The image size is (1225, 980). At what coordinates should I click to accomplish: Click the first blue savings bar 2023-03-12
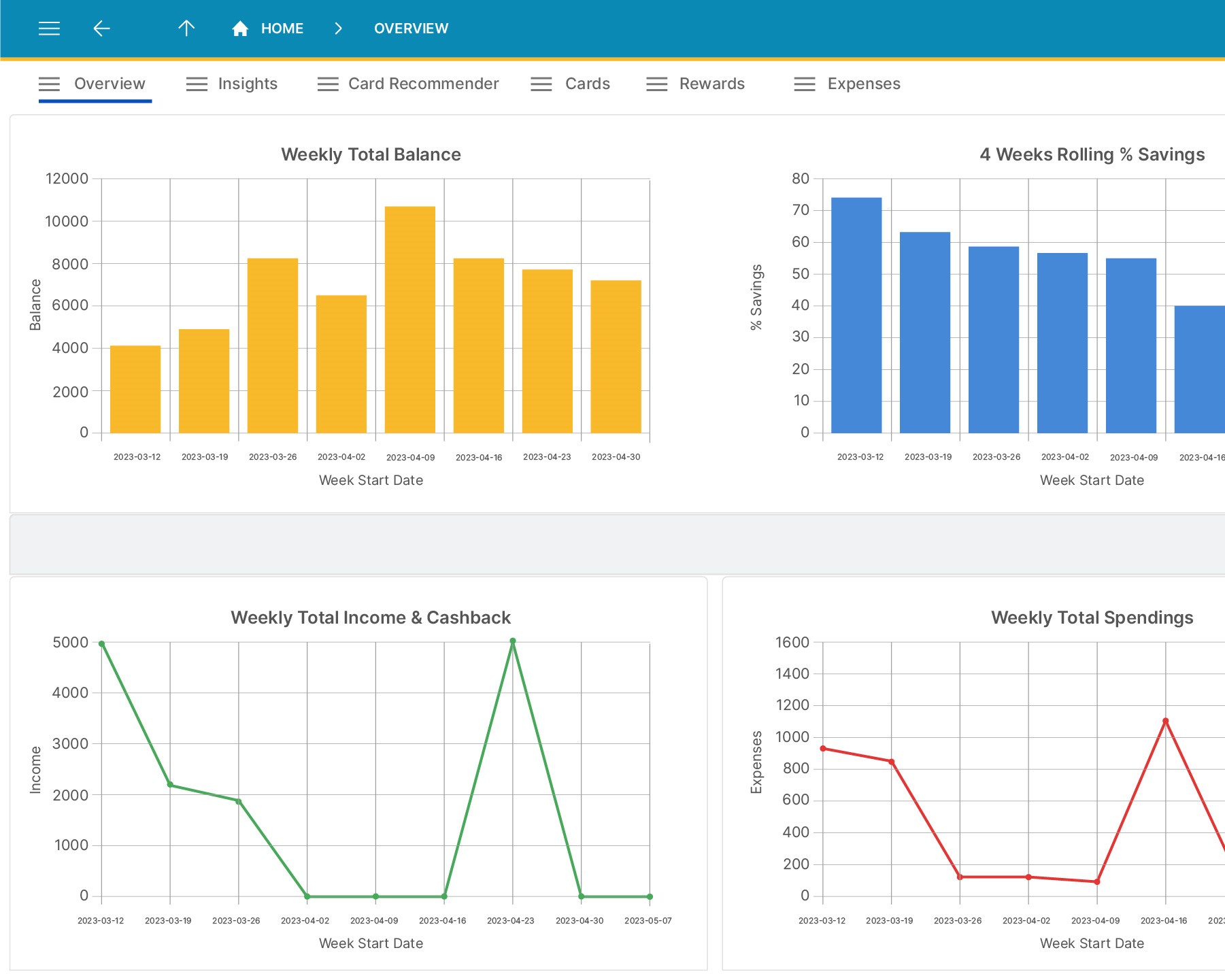(x=856, y=315)
